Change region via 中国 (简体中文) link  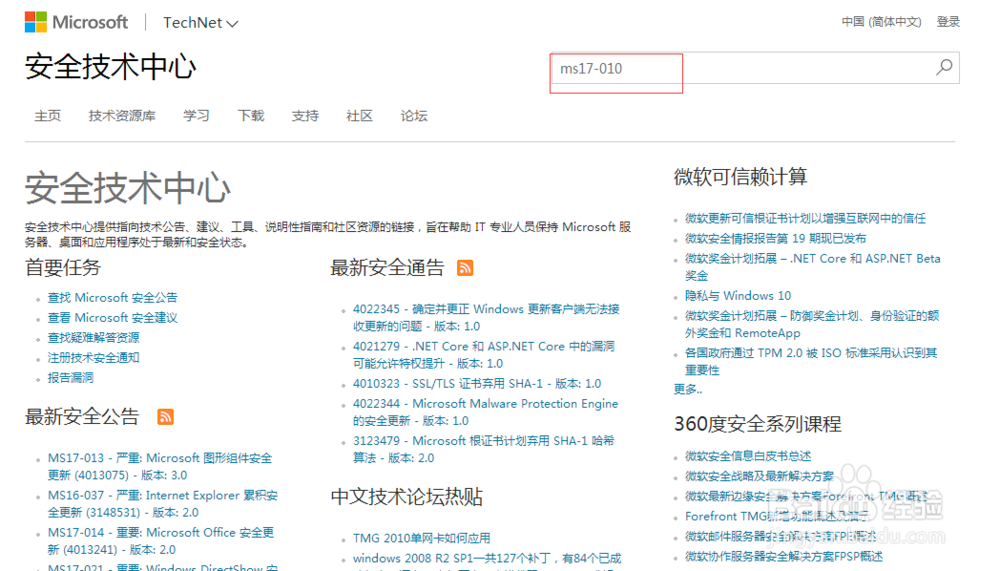(x=881, y=22)
